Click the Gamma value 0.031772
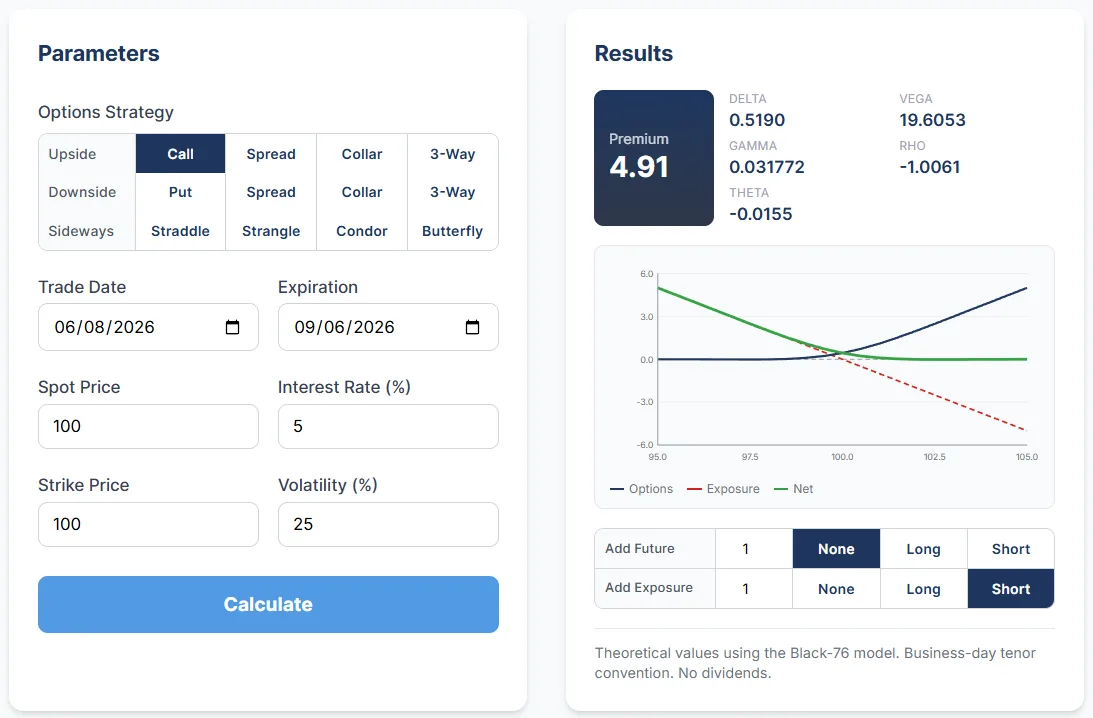This screenshot has width=1093, height=718. tap(767, 167)
